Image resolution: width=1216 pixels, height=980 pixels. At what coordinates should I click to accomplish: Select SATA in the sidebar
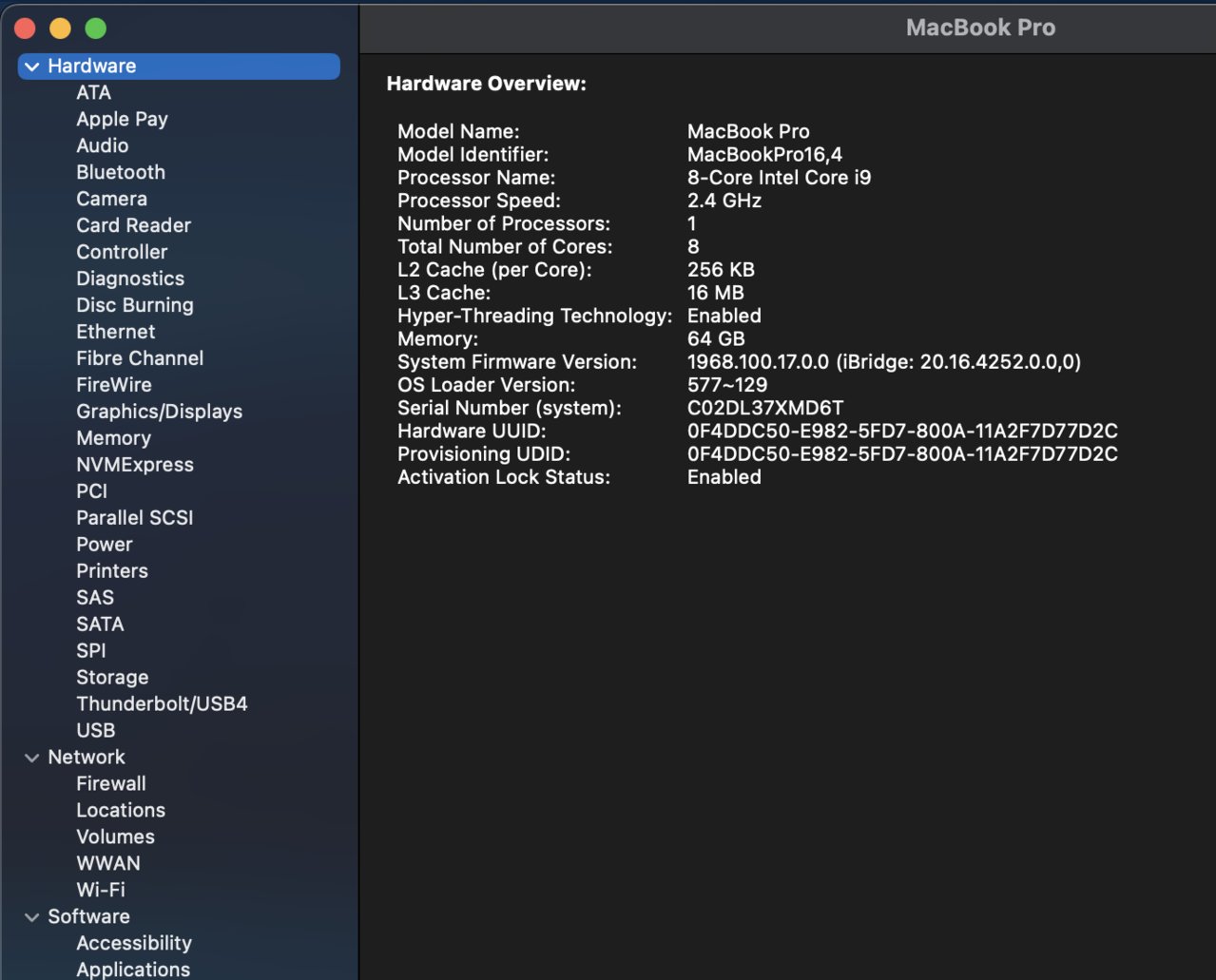point(101,625)
